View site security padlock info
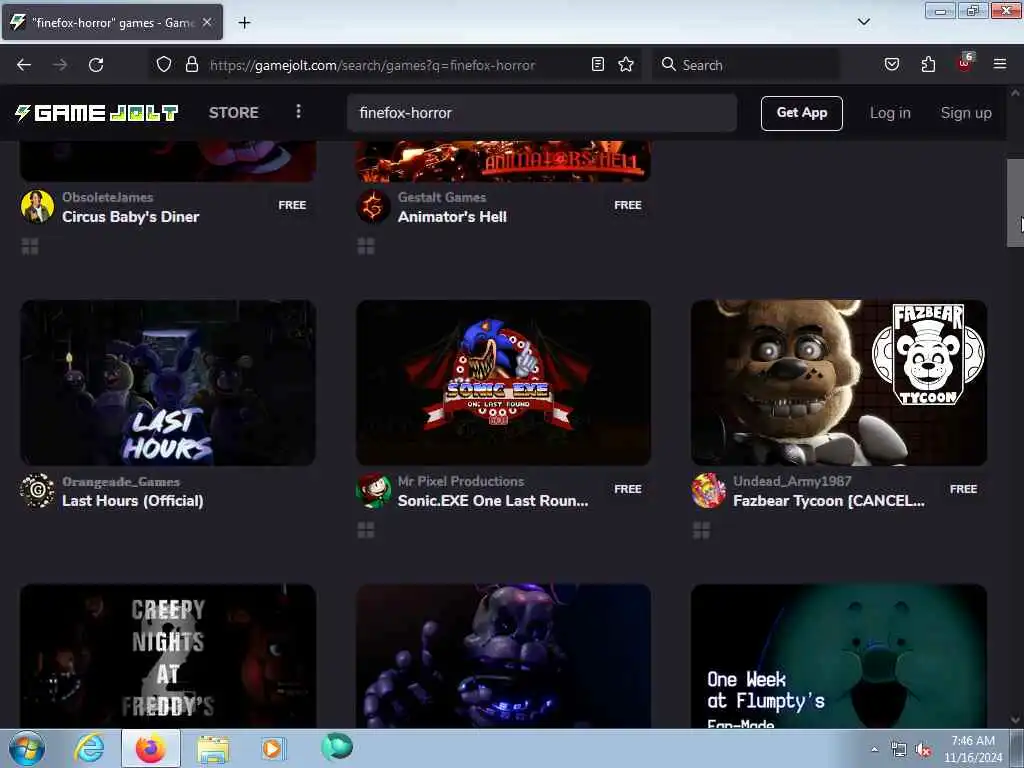This screenshot has width=1024, height=768. [x=191, y=65]
